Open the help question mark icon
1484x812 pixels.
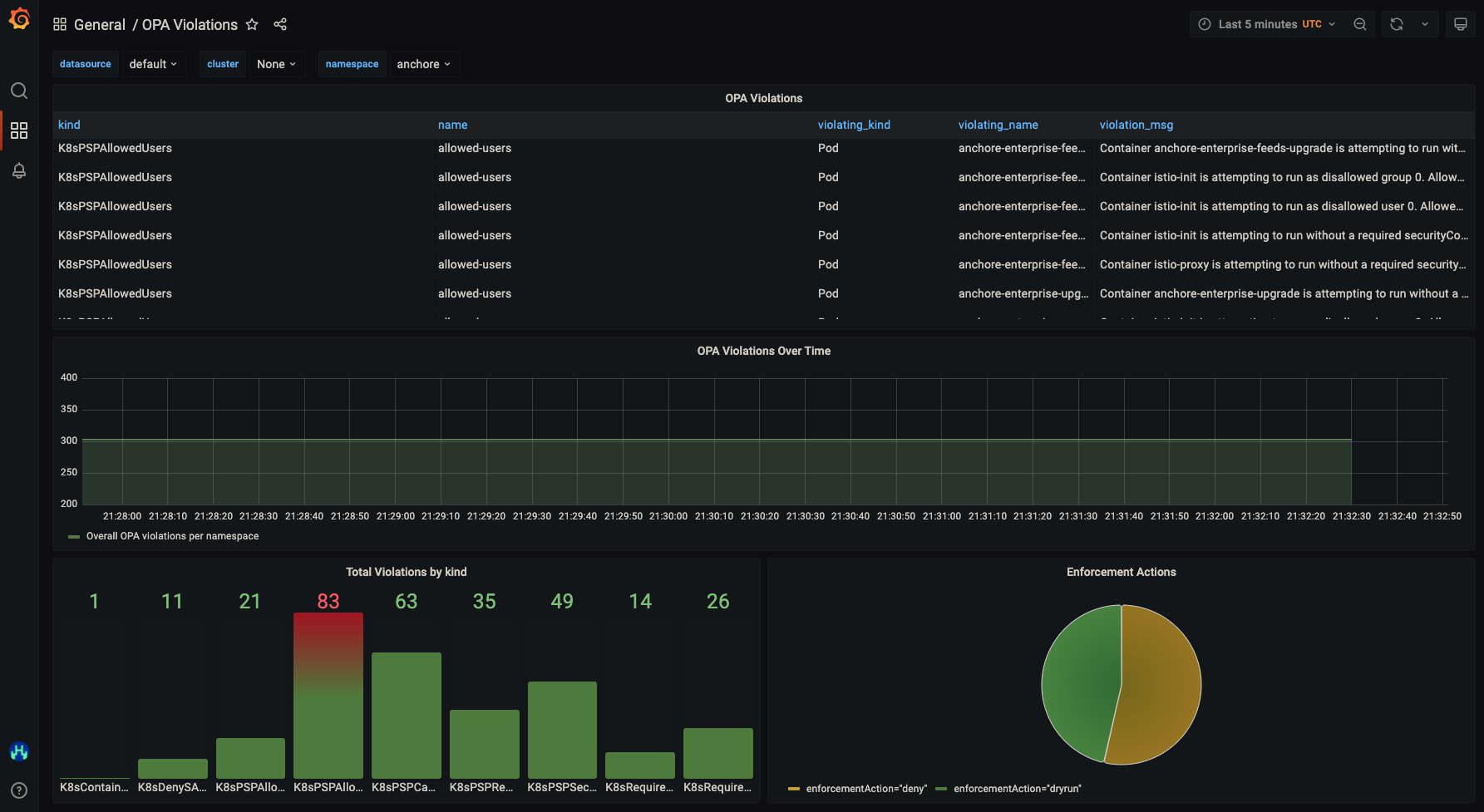pos(19,790)
